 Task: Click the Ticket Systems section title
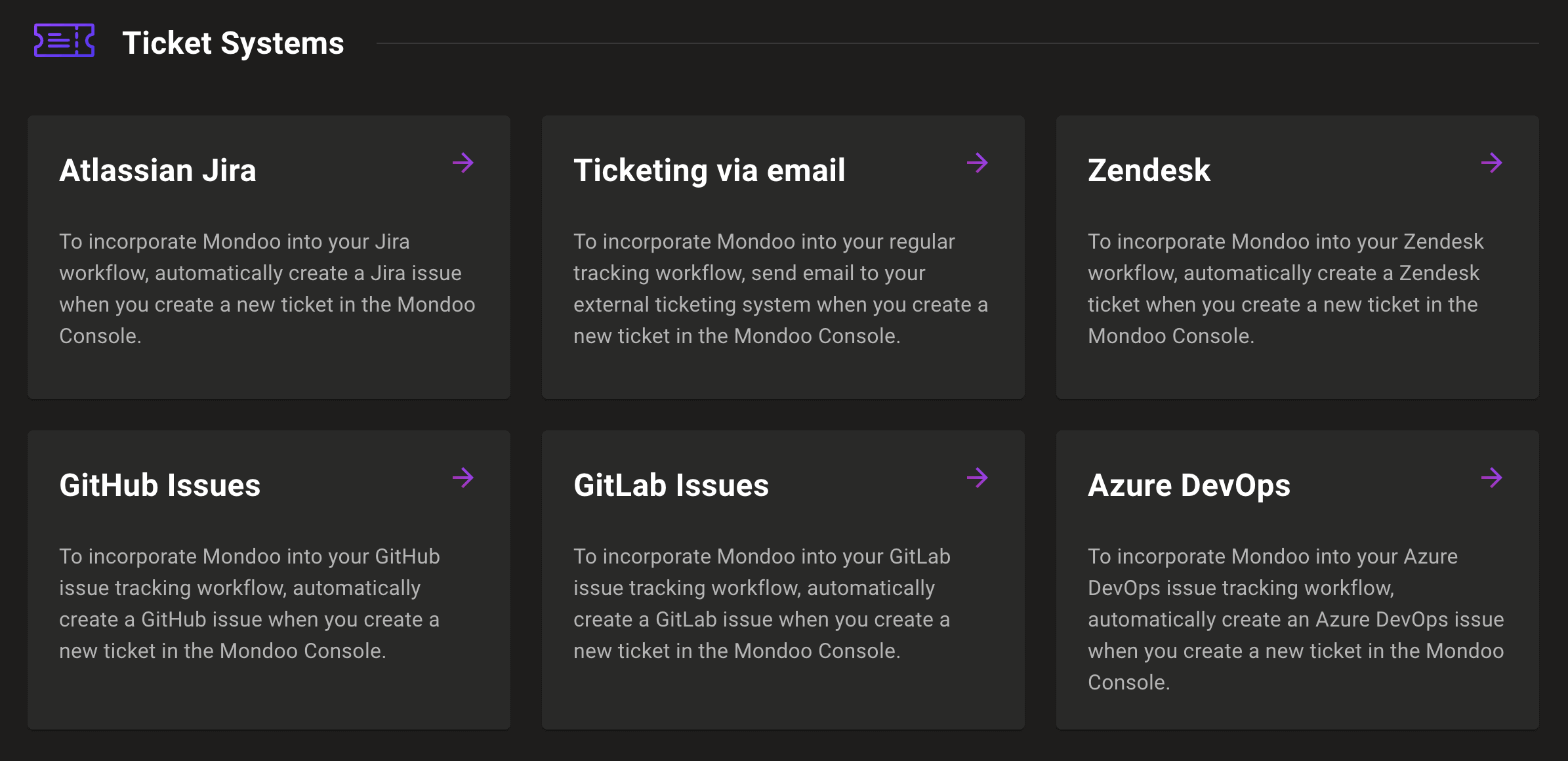tap(233, 43)
